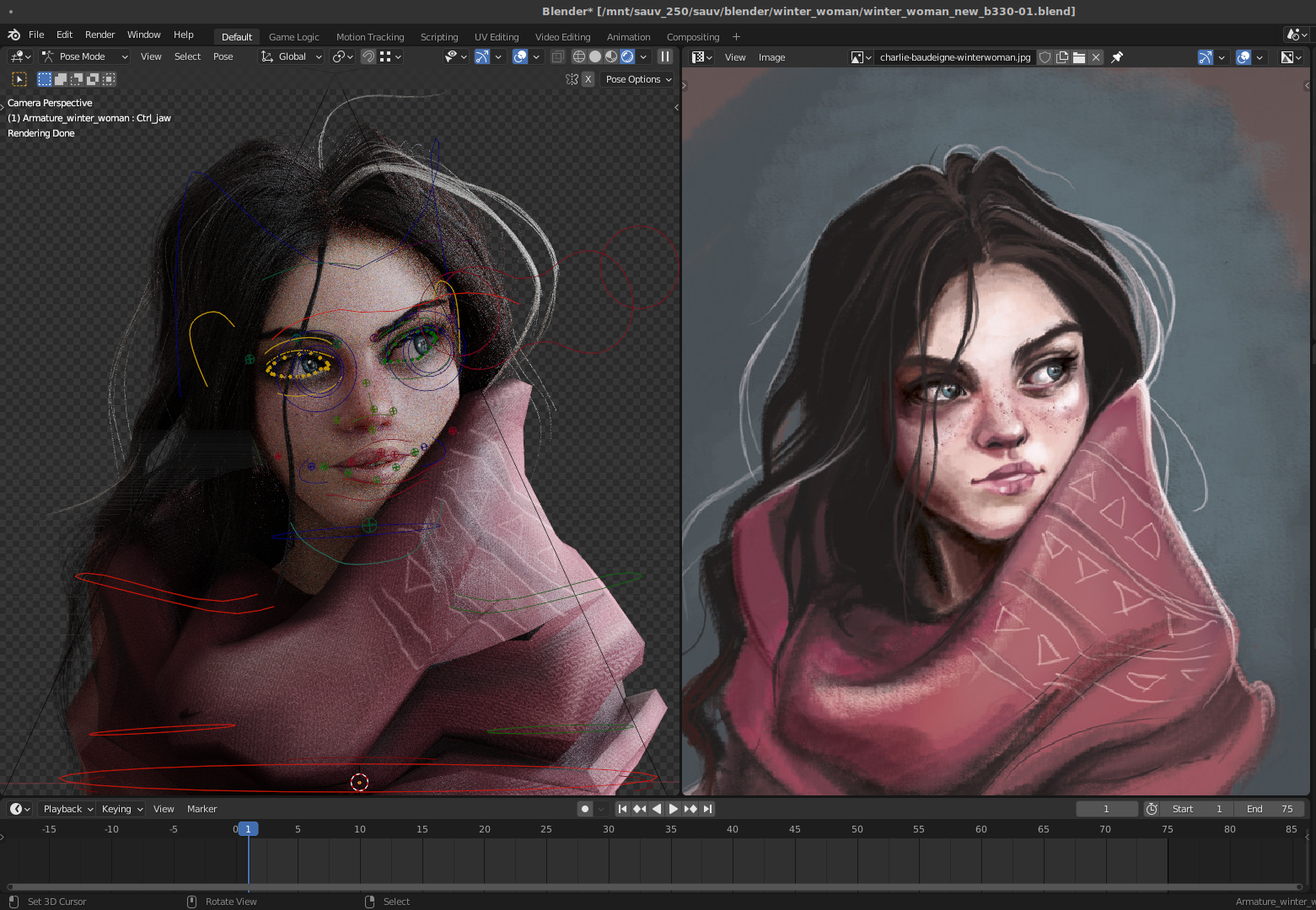The width and height of the screenshot is (1316, 910).
Task: Open the 3D viewport Select menu
Action: tap(187, 56)
